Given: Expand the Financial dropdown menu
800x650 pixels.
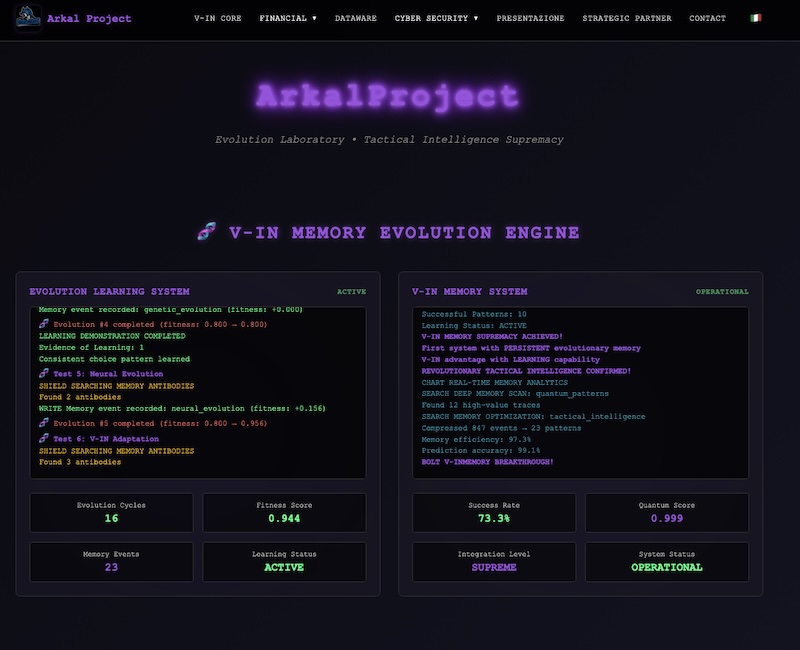Looking at the screenshot, I should click(x=288, y=18).
